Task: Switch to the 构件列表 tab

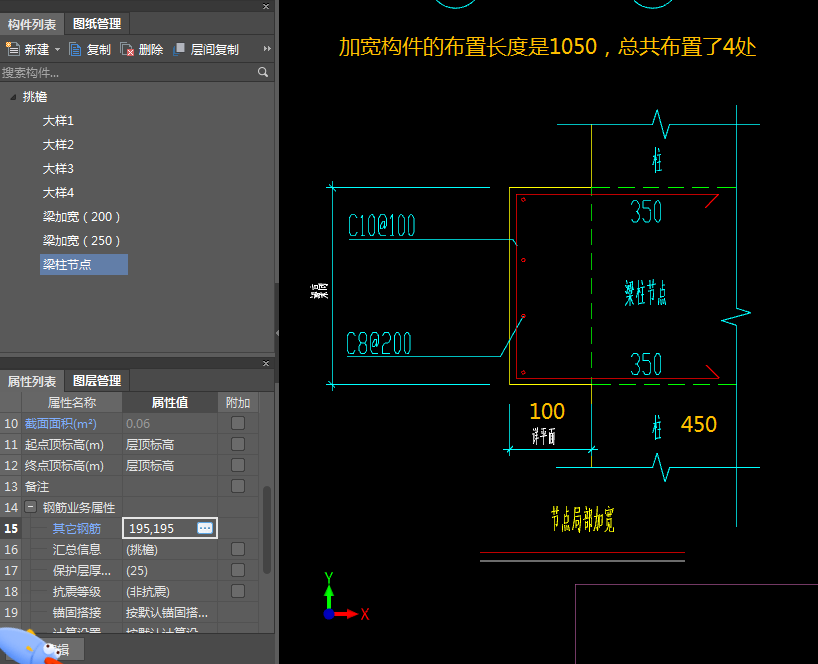Action: click(32, 24)
